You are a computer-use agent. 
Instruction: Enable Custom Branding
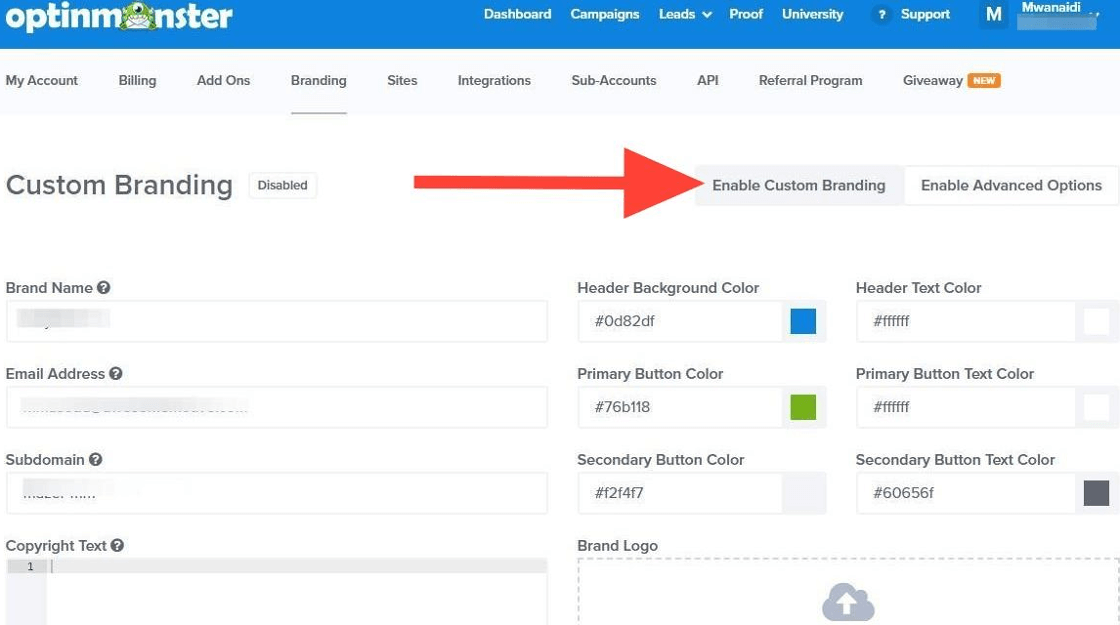point(798,185)
